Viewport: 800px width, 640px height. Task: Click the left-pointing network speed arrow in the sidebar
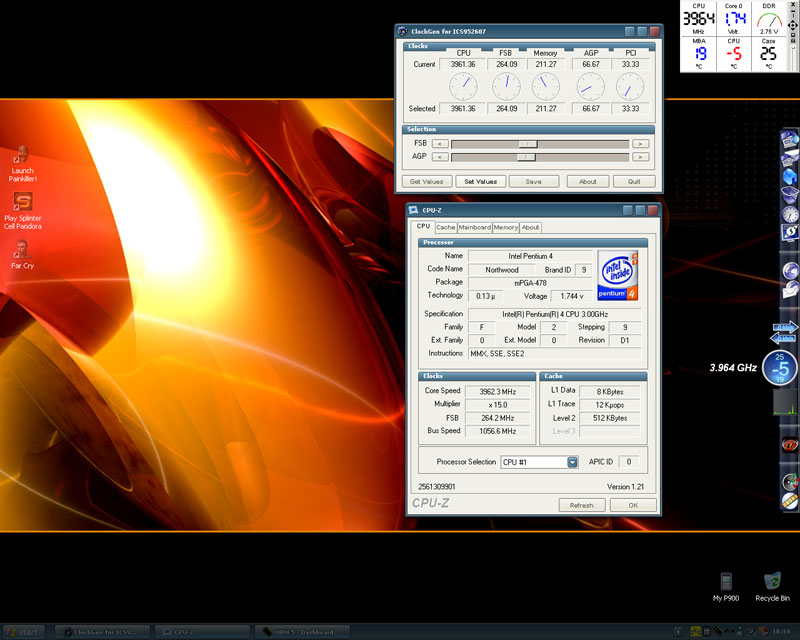coord(782,338)
